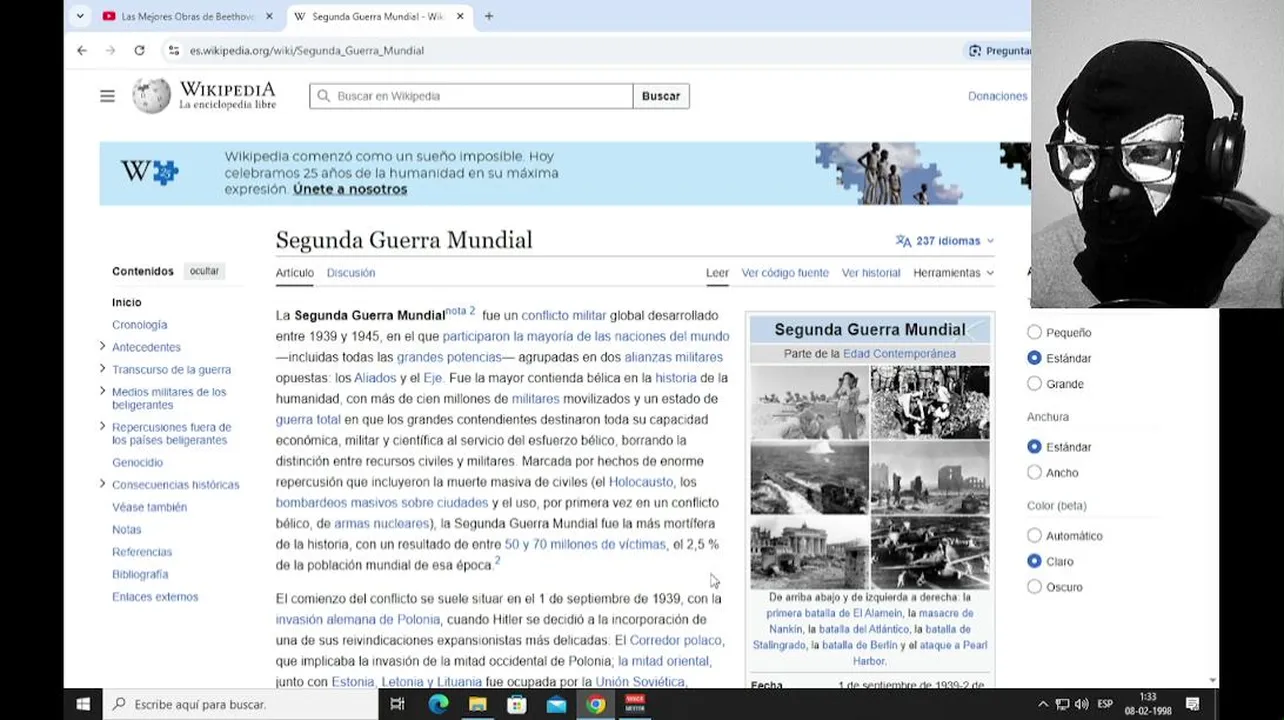
Task: Open the Brandenburg Gate infobox photo
Action: click(x=810, y=552)
